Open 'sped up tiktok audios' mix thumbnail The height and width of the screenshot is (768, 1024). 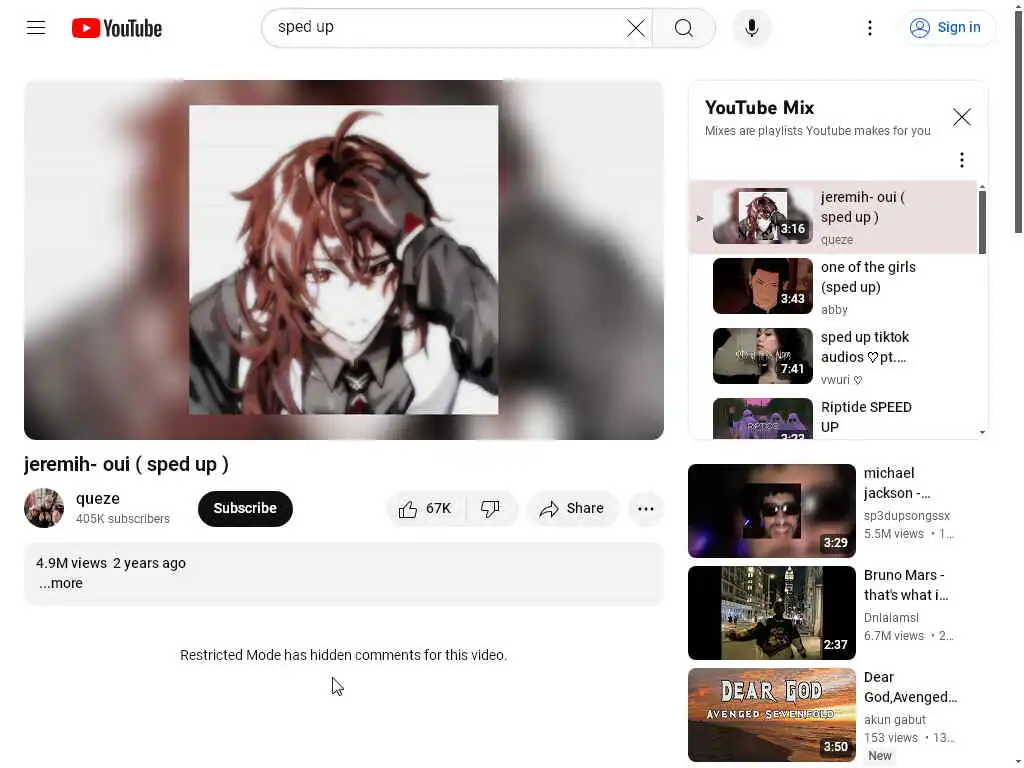tap(763, 356)
